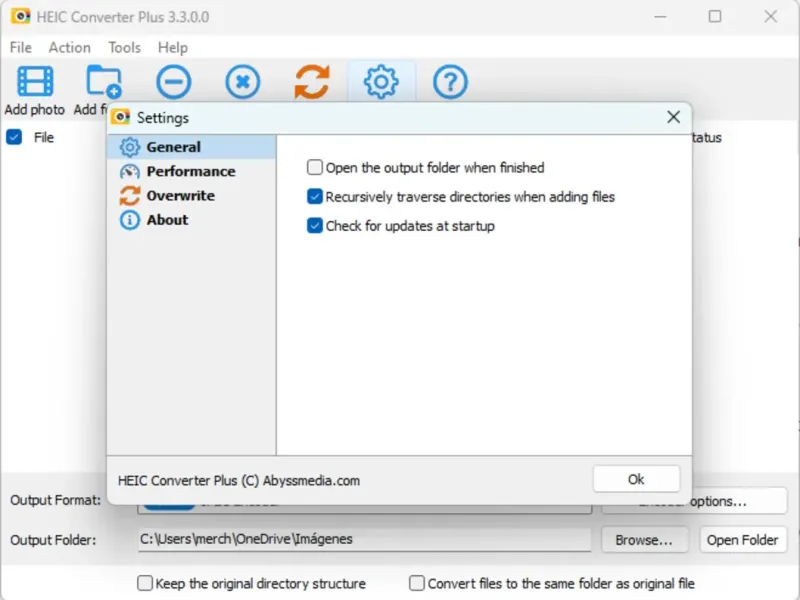Open the Overwrite settings category

pos(192,195)
